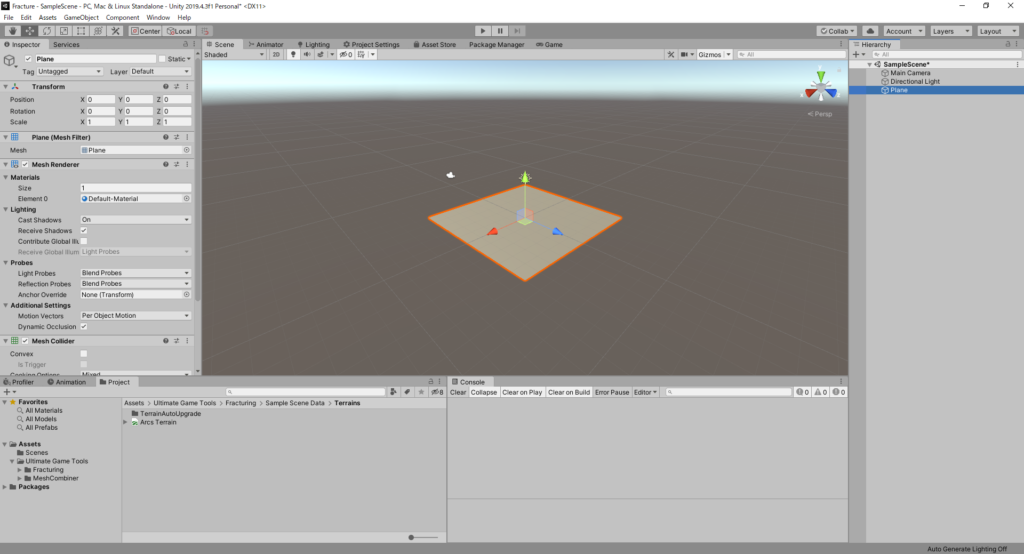
Task: Open the GameObject menu
Action: pos(81,18)
